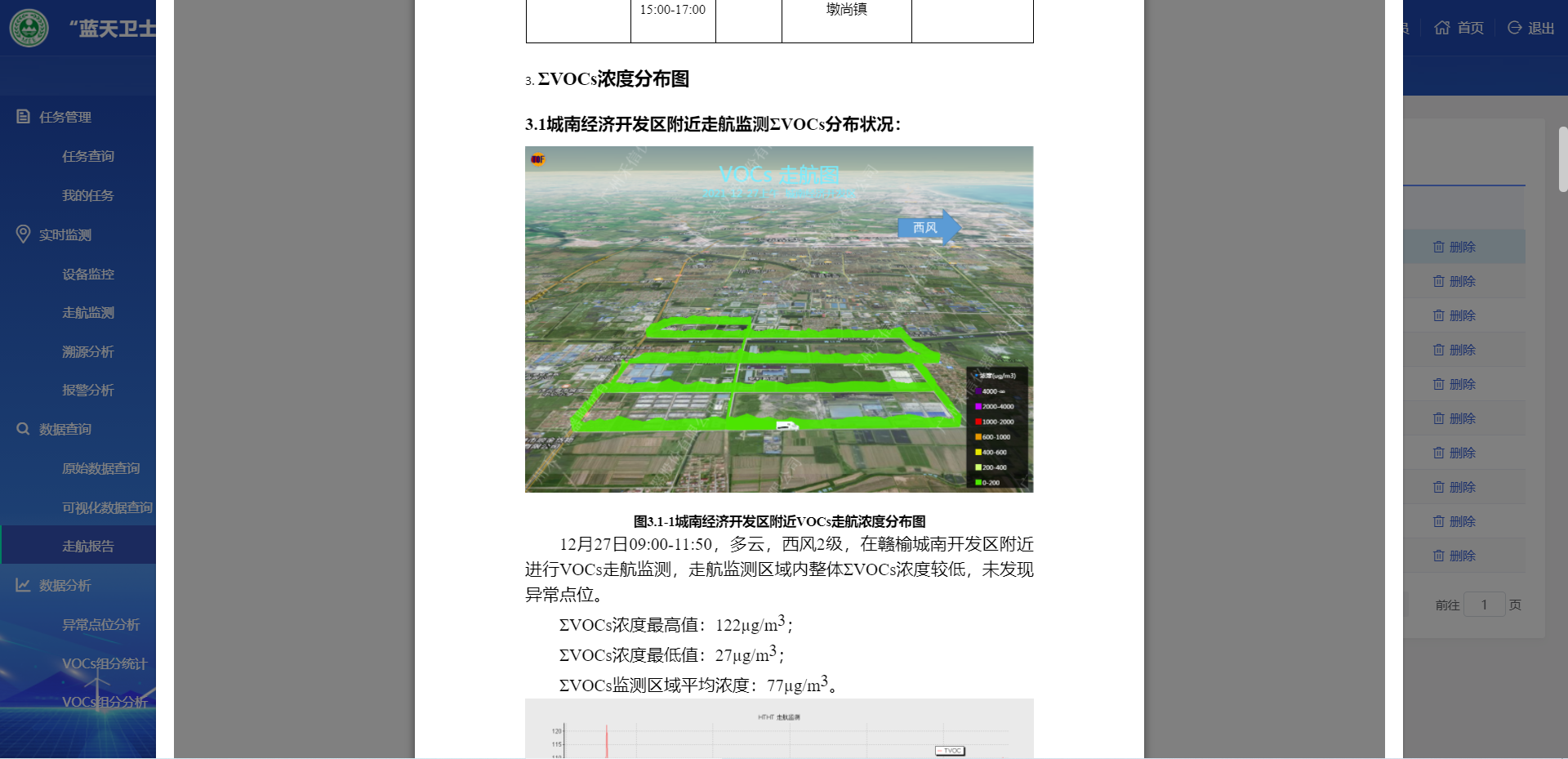Open 我的任务 menu item
This screenshot has width=1568, height=759.
pos(88,195)
